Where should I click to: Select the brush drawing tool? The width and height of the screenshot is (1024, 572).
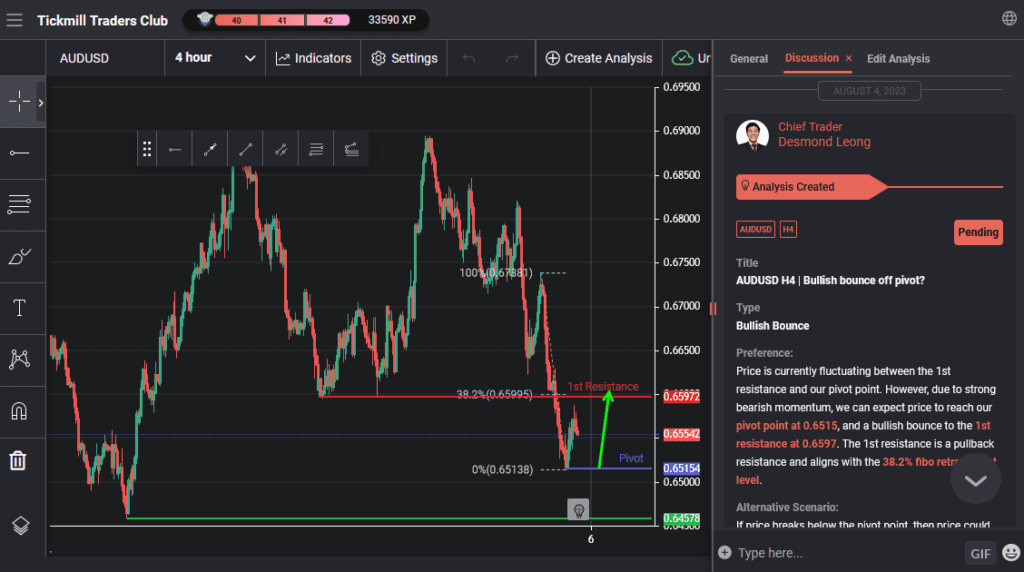click(x=19, y=256)
